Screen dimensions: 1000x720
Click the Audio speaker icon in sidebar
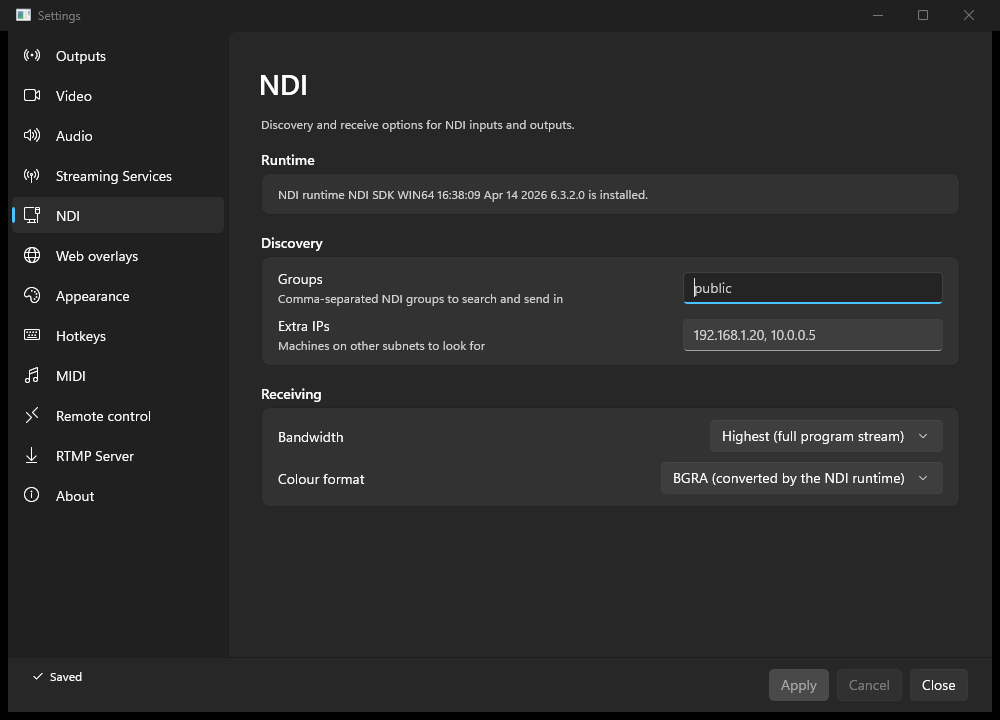pos(32,135)
